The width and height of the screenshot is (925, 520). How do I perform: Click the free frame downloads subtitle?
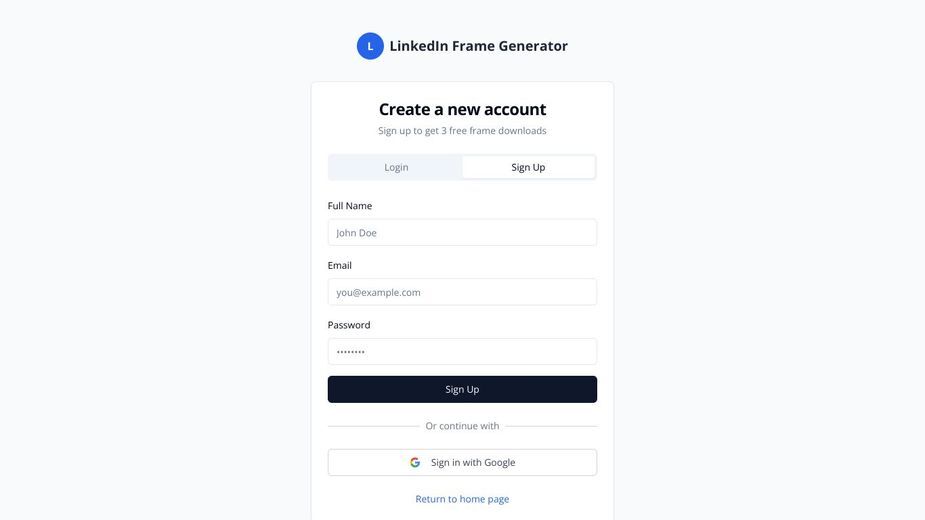(x=462, y=131)
